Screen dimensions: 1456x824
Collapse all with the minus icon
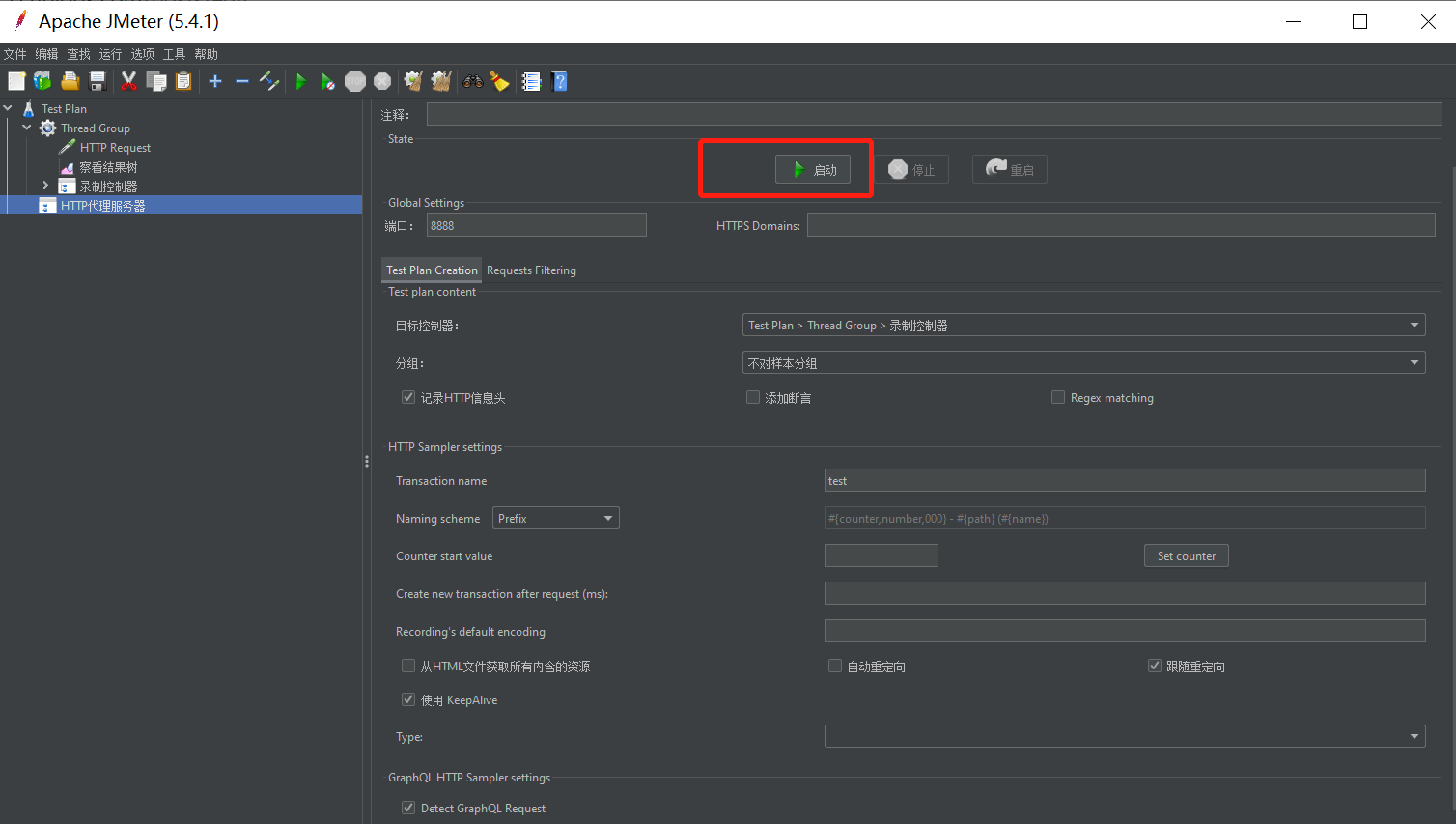242,82
